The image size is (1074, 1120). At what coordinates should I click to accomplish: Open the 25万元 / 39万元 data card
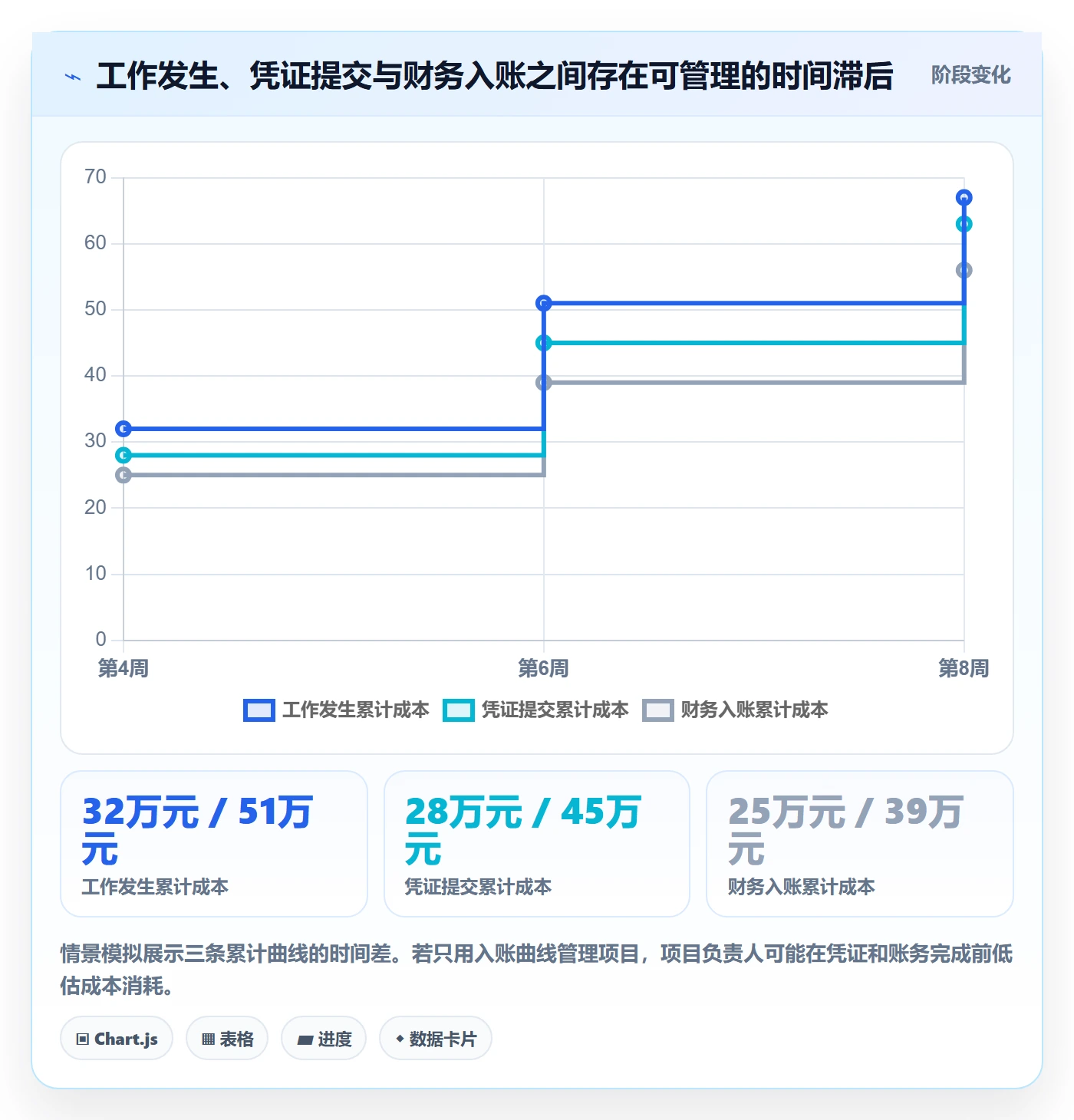click(860, 844)
